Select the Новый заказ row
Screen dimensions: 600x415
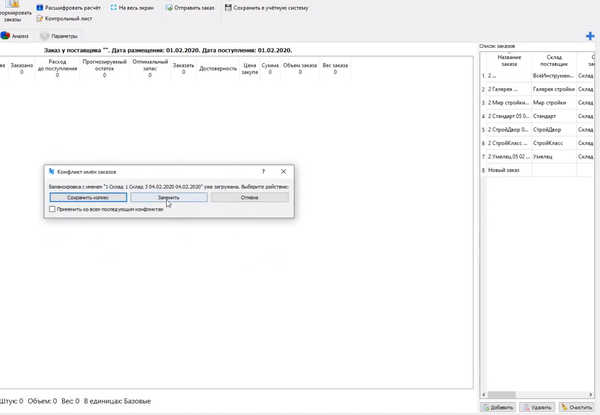538,170
